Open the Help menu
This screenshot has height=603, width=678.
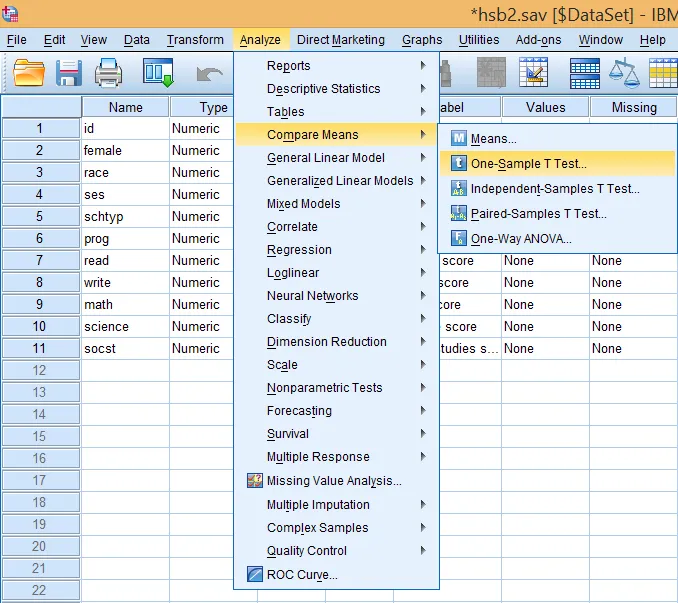pos(652,40)
